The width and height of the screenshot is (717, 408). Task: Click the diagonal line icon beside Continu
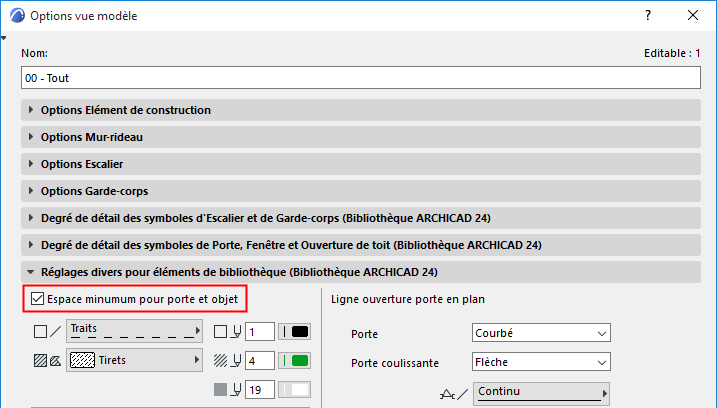point(463,394)
